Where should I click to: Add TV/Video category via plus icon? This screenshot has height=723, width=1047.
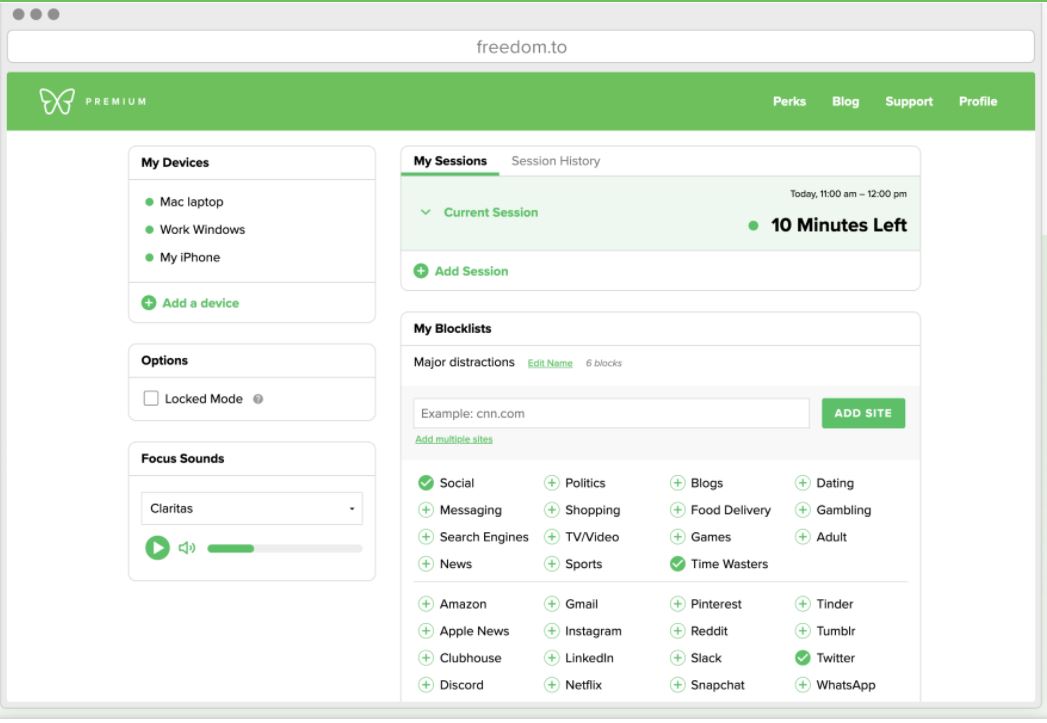tap(552, 537)
